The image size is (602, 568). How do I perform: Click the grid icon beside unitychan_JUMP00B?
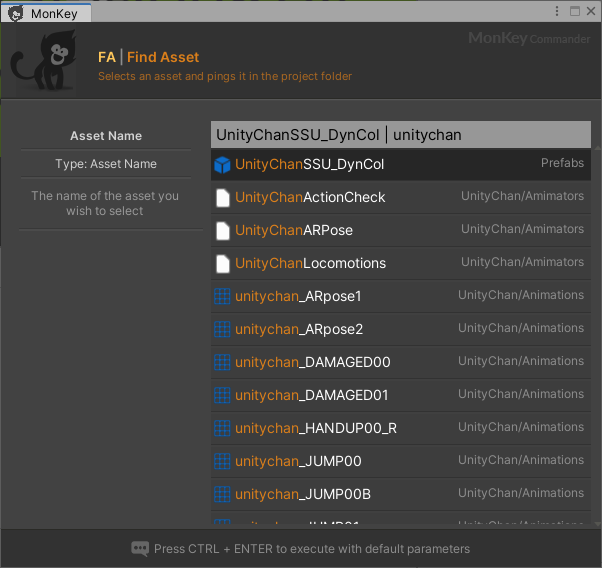[x=222, y=494]
